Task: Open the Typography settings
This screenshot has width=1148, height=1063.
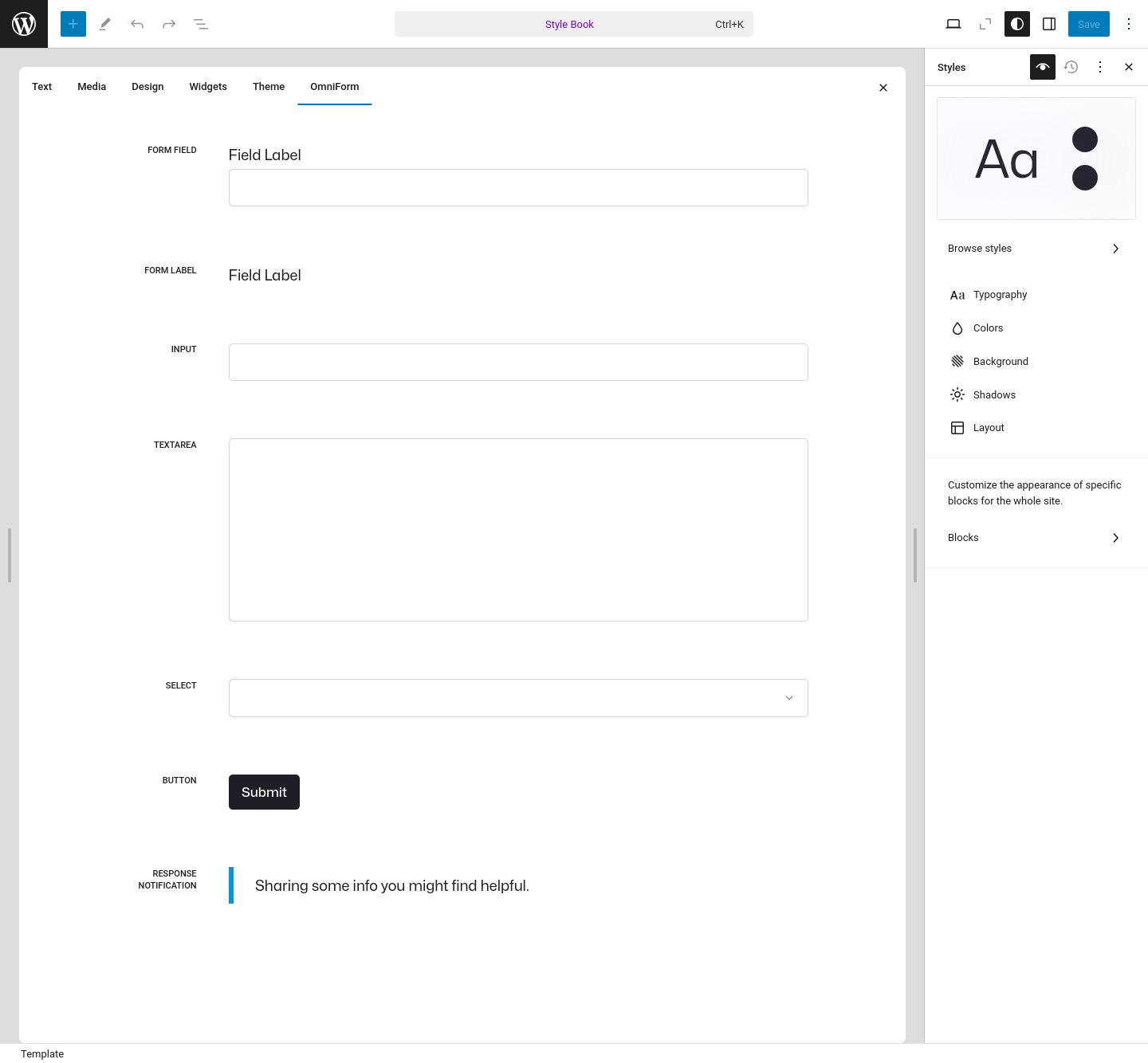Action: tap(1000, 295)
